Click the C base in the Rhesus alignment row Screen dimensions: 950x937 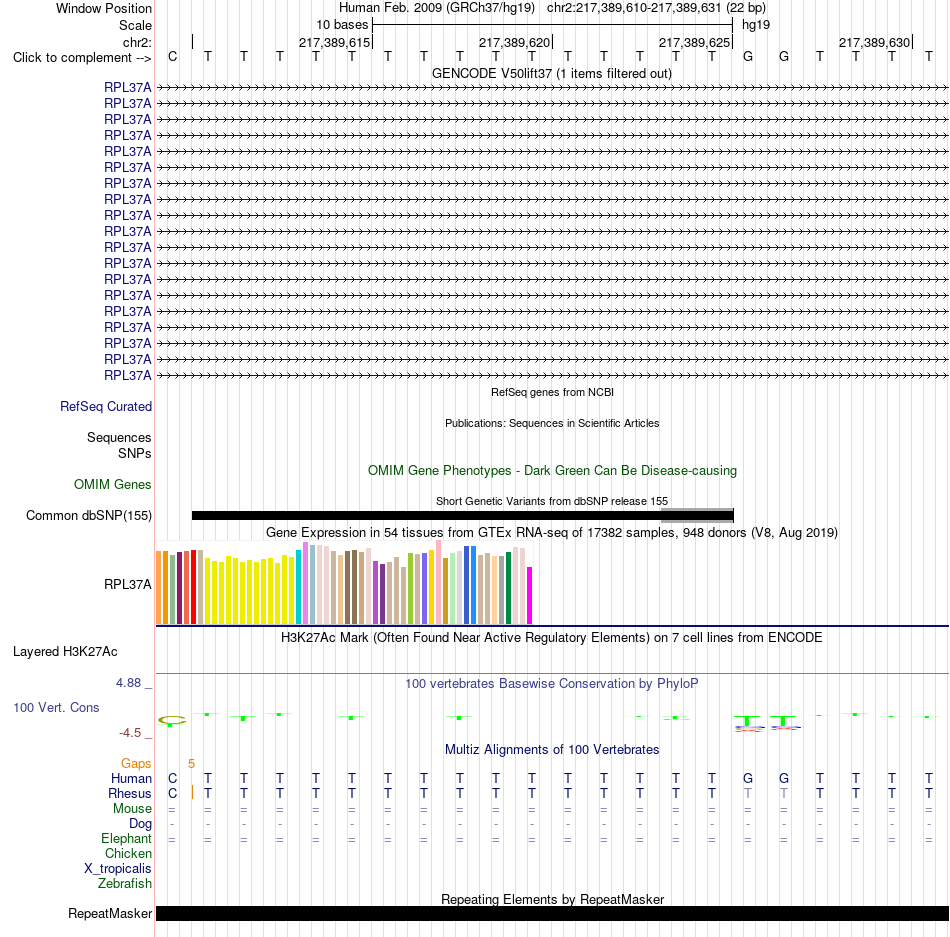coord(173,793)
